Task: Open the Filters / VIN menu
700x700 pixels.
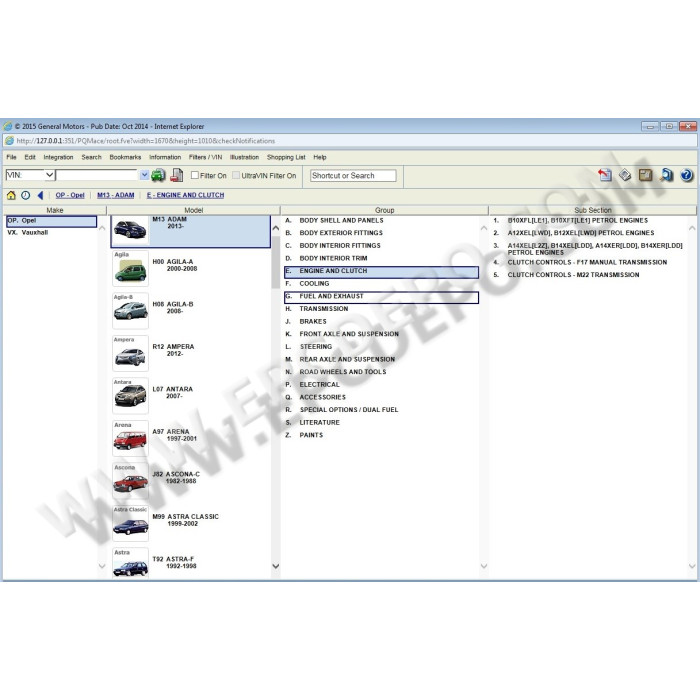Action: point(205,157)
